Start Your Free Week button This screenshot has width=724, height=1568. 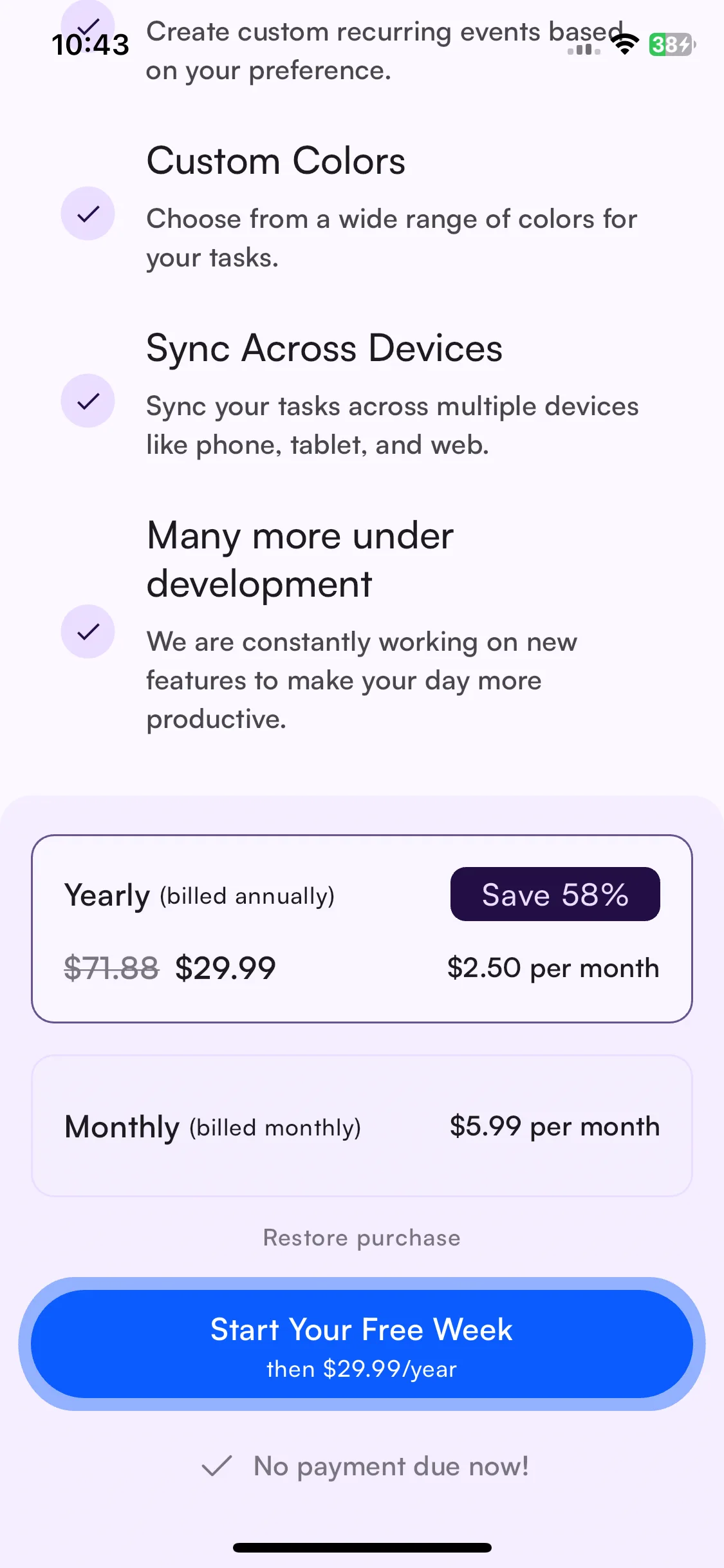(x=362, y=1344)
